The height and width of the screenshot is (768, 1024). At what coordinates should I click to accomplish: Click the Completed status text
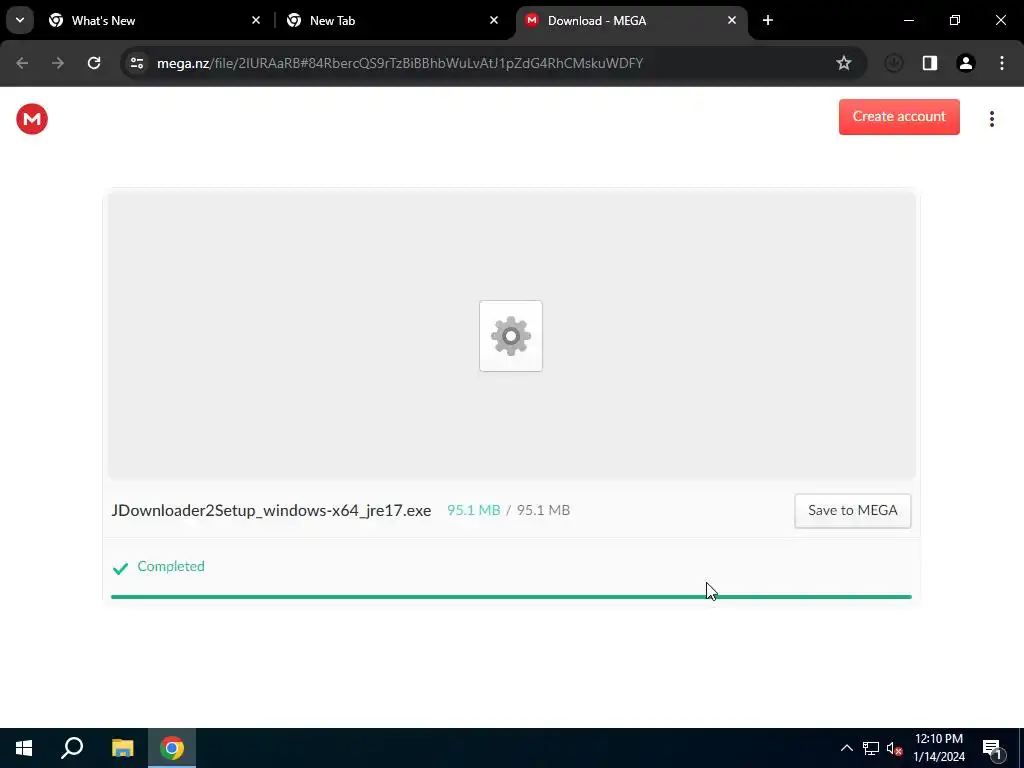click(171, 566)
